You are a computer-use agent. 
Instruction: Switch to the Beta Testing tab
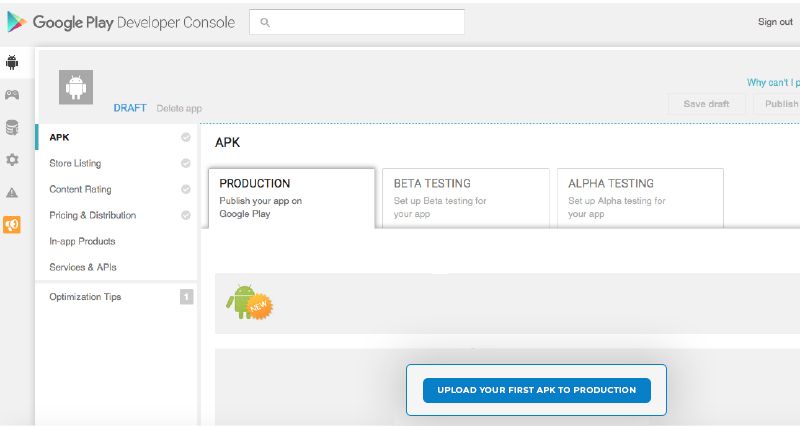pos(466,198)
